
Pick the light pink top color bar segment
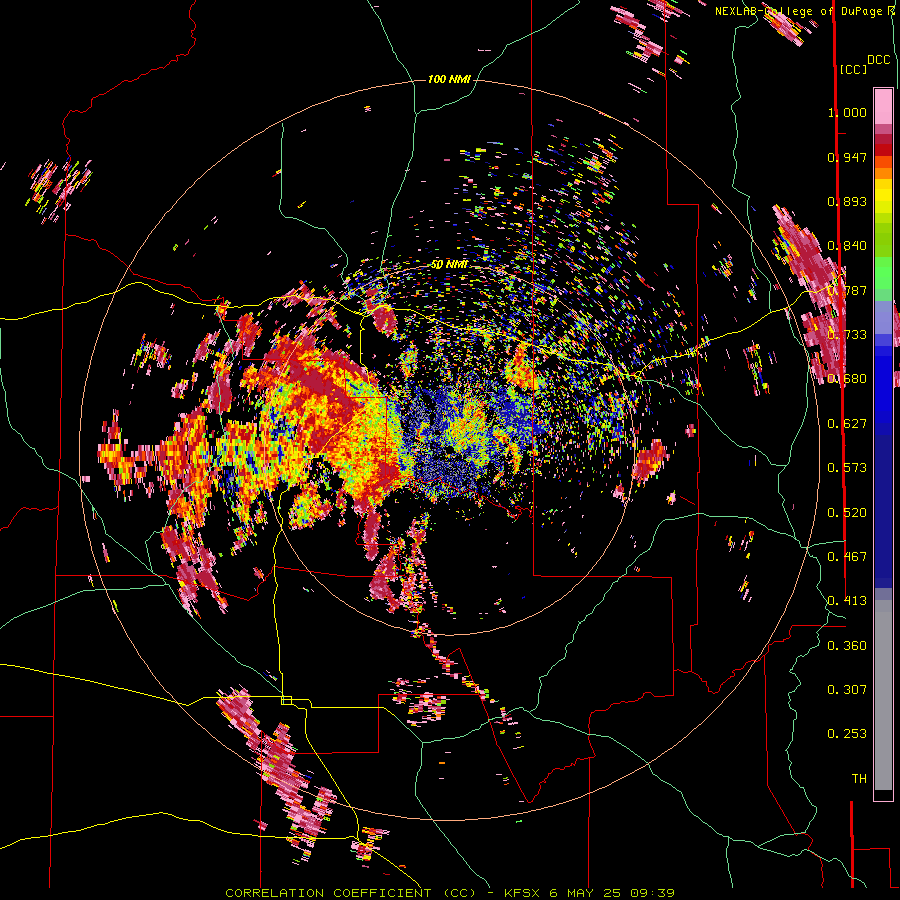pyautogui.click(x=883, y=106)
